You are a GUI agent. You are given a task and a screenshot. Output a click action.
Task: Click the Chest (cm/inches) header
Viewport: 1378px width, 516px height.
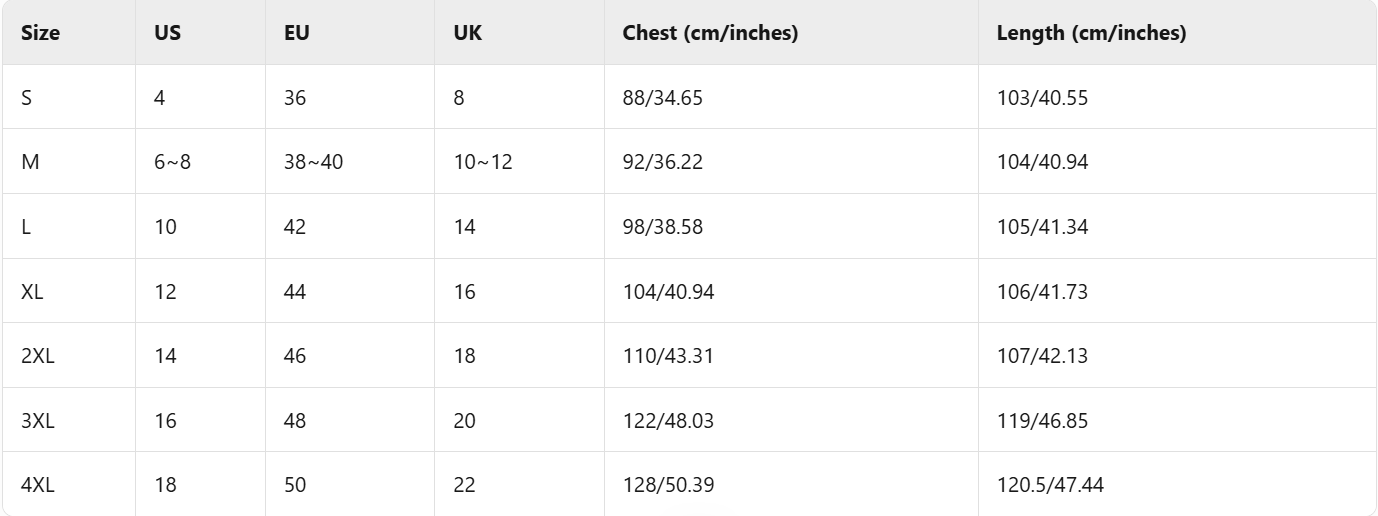710,33
